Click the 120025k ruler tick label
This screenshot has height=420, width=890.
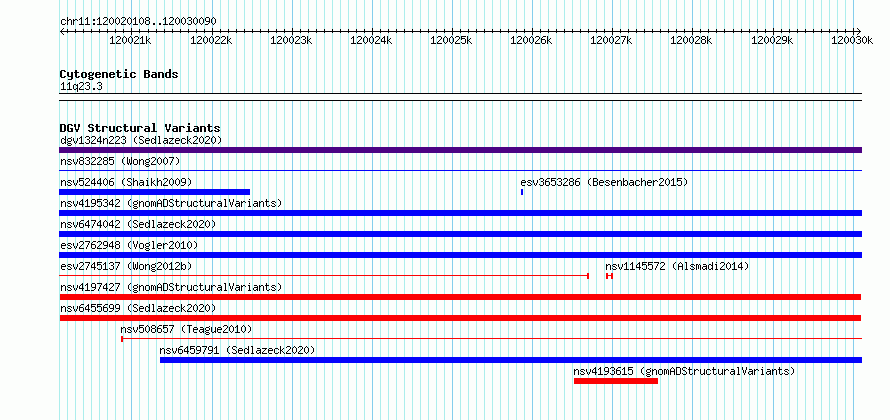click(x=451, y=40)
